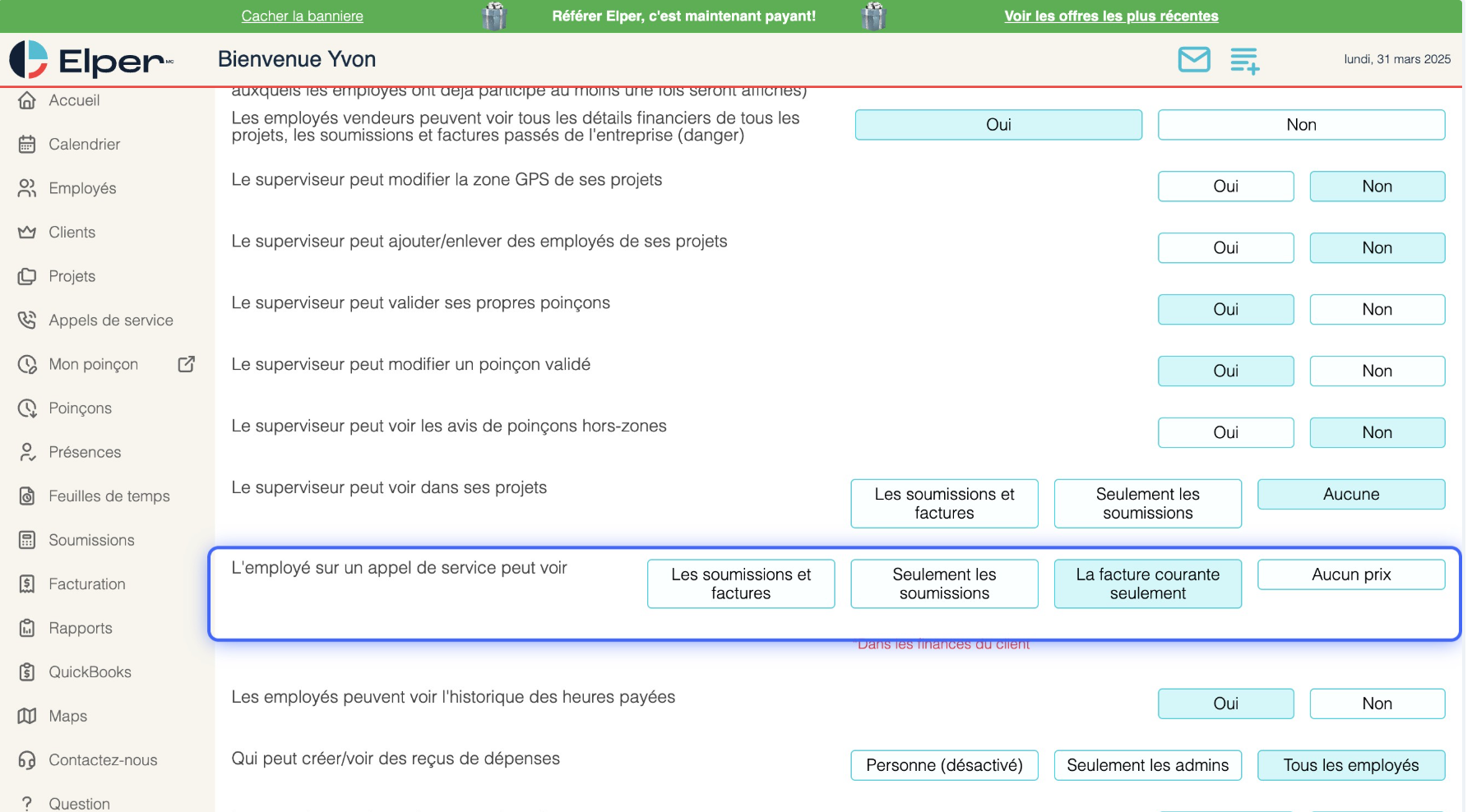
Task: Select Non for historique des heures payées
Action: [1377, 704]
